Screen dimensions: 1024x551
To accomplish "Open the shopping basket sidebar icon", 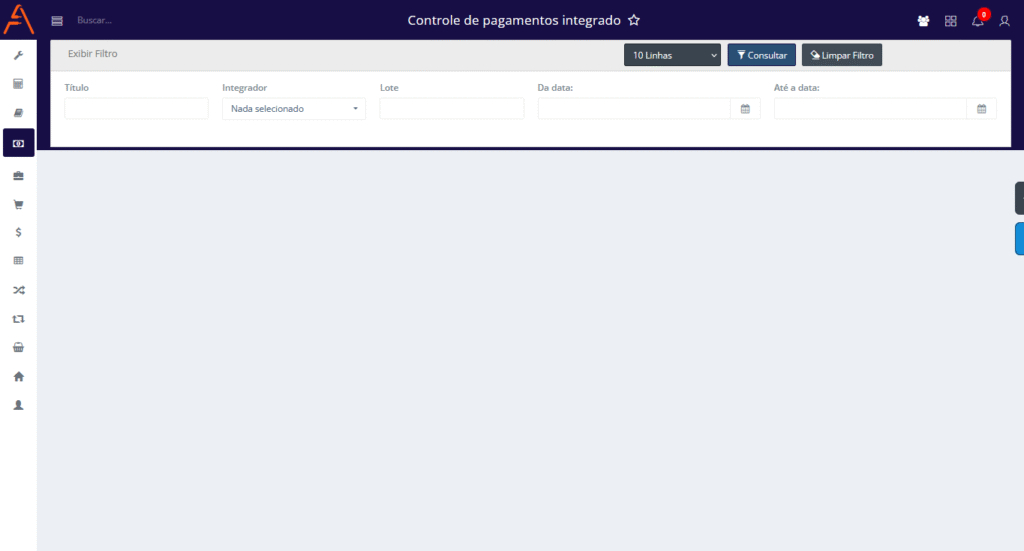I will 18,347.
